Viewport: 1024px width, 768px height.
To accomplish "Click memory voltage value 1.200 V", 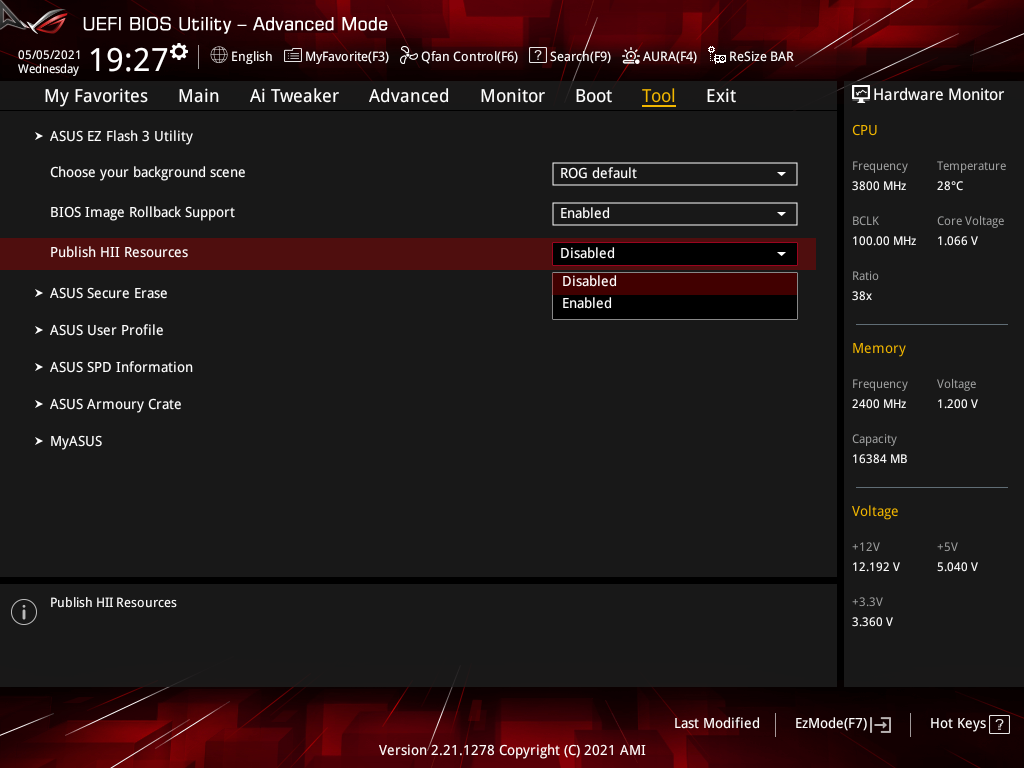I will point(957,404).
